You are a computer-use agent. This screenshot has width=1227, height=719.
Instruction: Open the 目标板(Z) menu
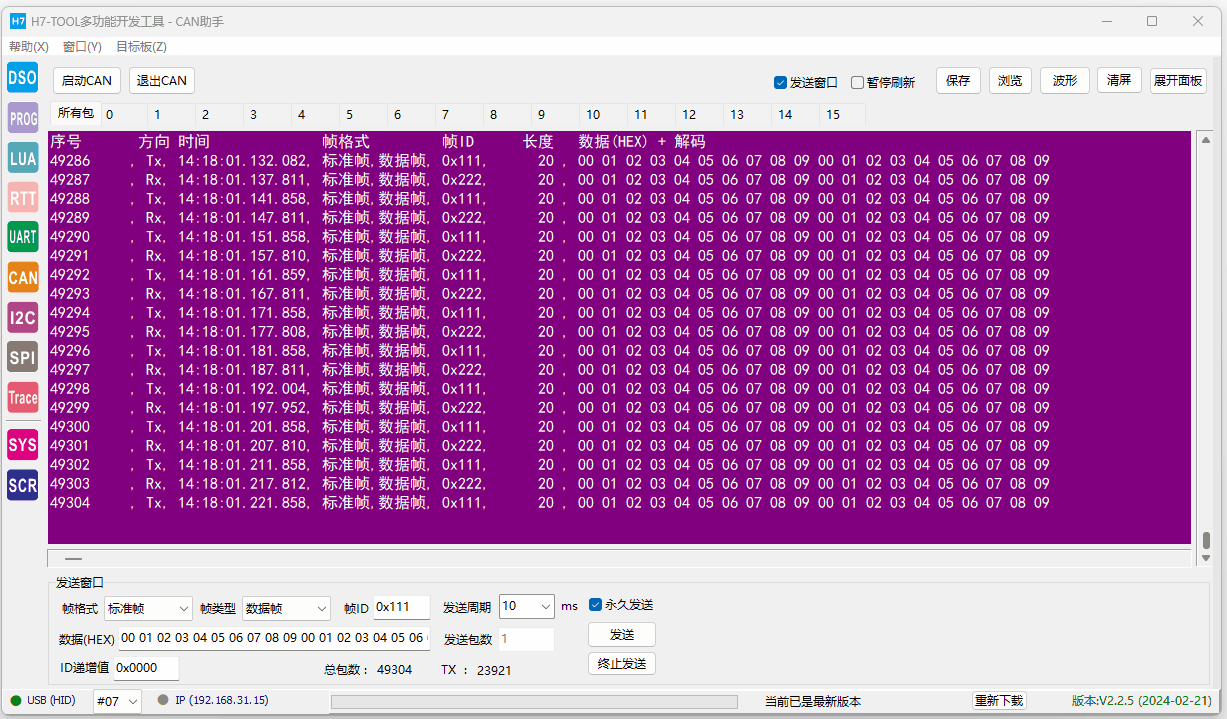click(x=141, y=47)
